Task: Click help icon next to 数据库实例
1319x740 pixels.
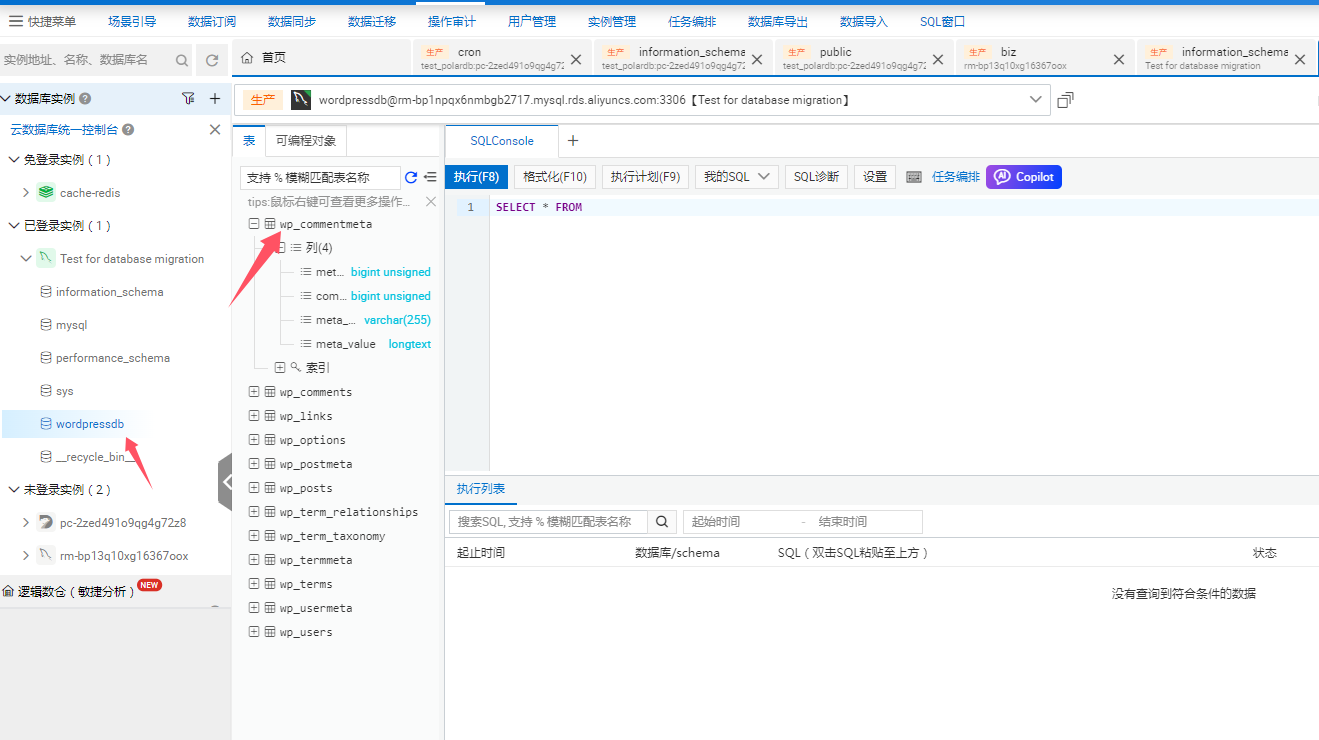Action: tap(85, 99)
